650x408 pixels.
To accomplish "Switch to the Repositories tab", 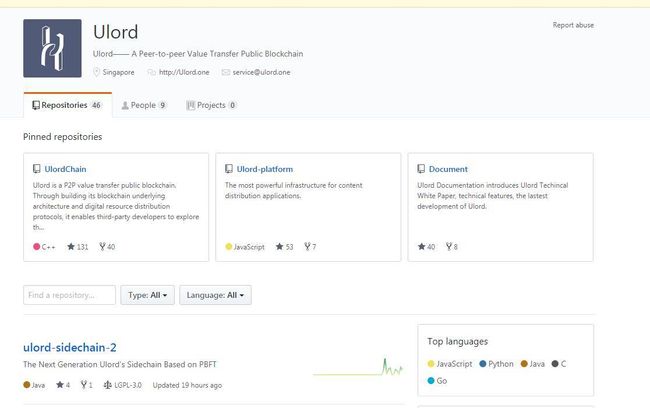I will [68, 105].
